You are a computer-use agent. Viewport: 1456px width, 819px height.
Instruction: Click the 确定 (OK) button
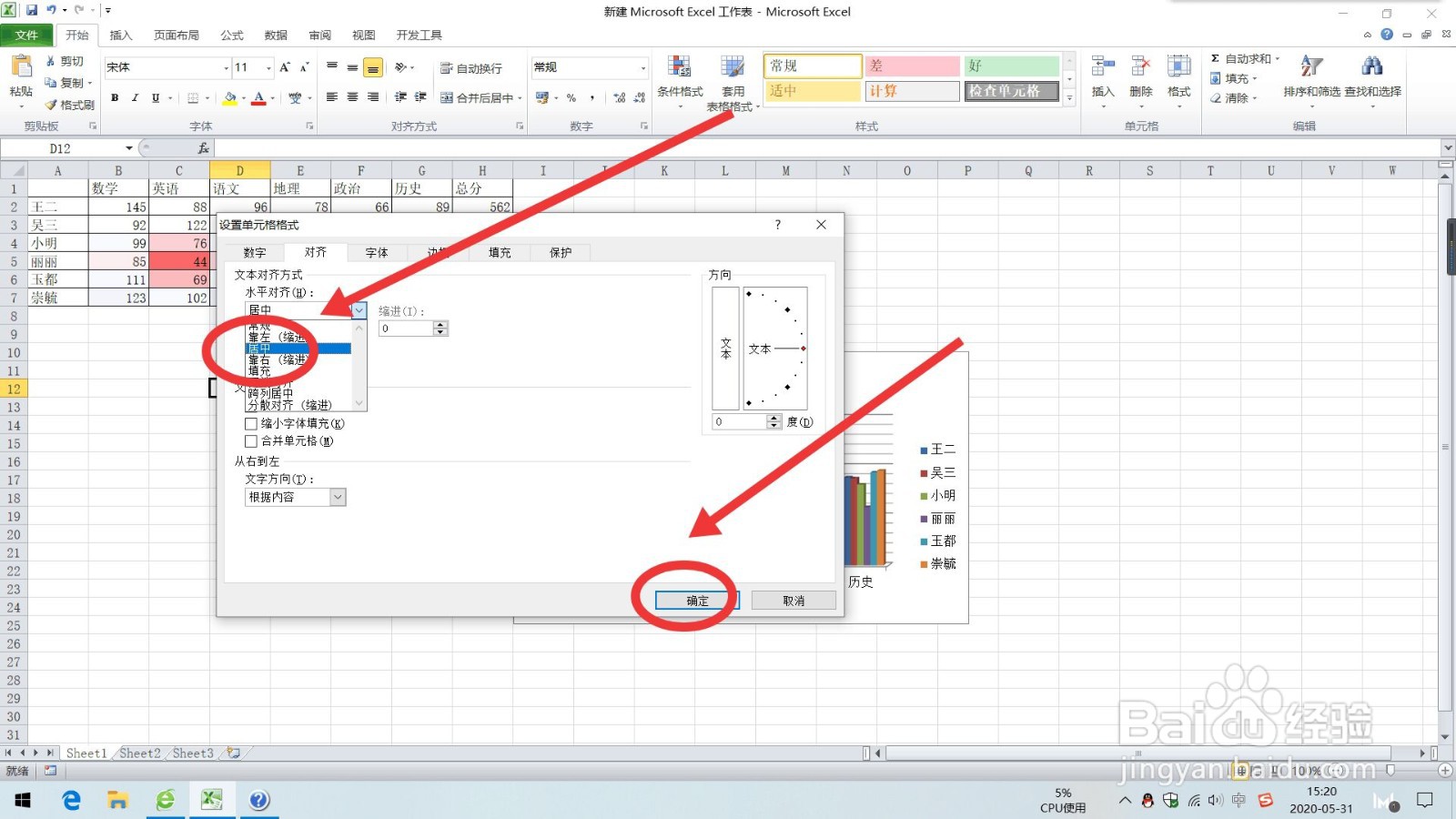click(697, 601)
